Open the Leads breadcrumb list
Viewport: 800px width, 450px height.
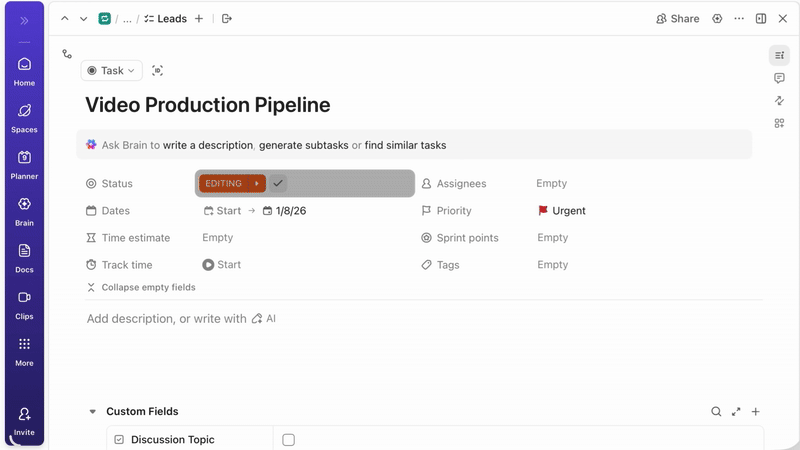[166, 19]
